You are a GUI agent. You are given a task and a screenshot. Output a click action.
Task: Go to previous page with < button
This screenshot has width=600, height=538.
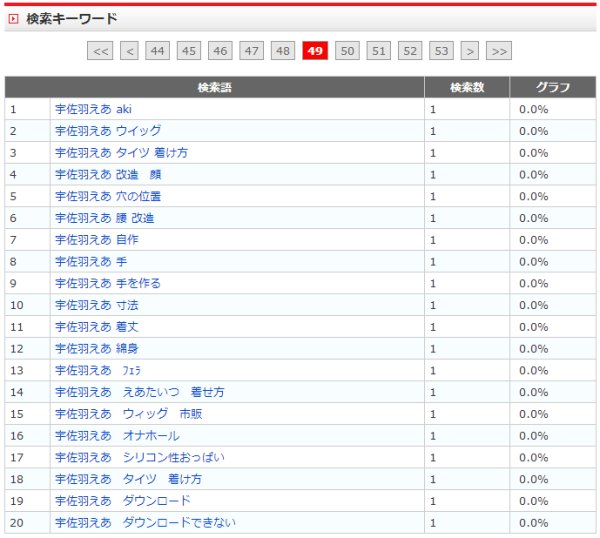pos(129,51)
